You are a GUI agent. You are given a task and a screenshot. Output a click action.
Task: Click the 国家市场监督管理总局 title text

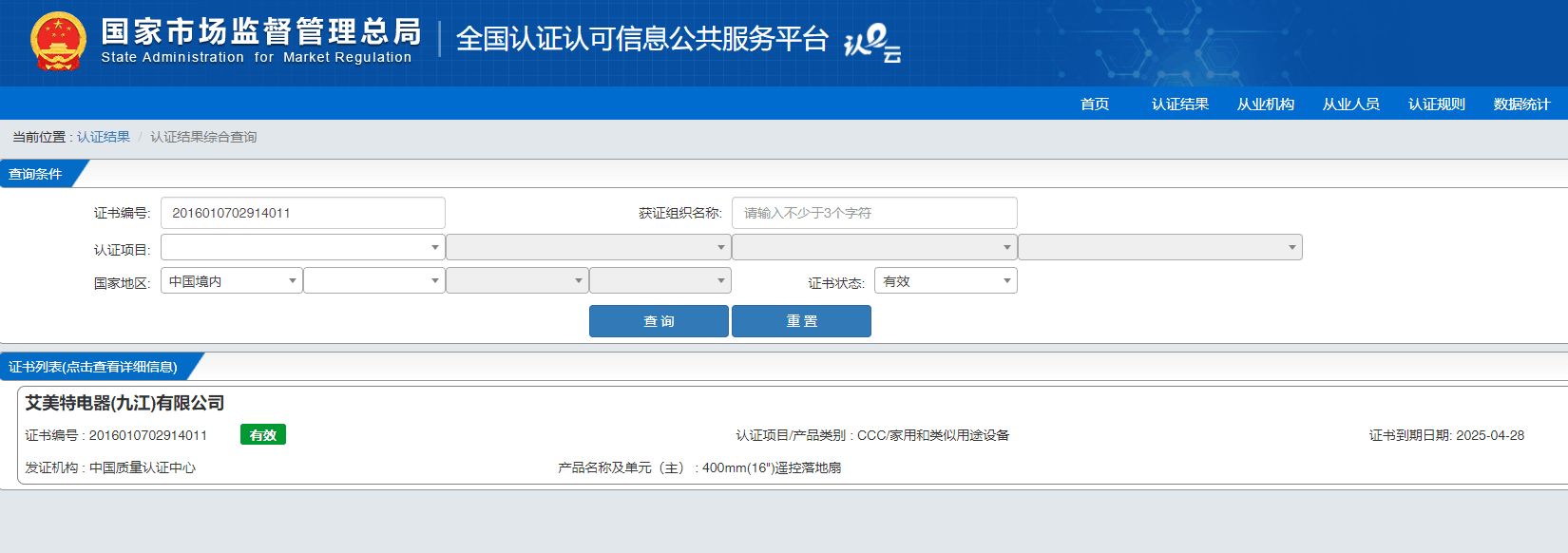pos(261,31)
